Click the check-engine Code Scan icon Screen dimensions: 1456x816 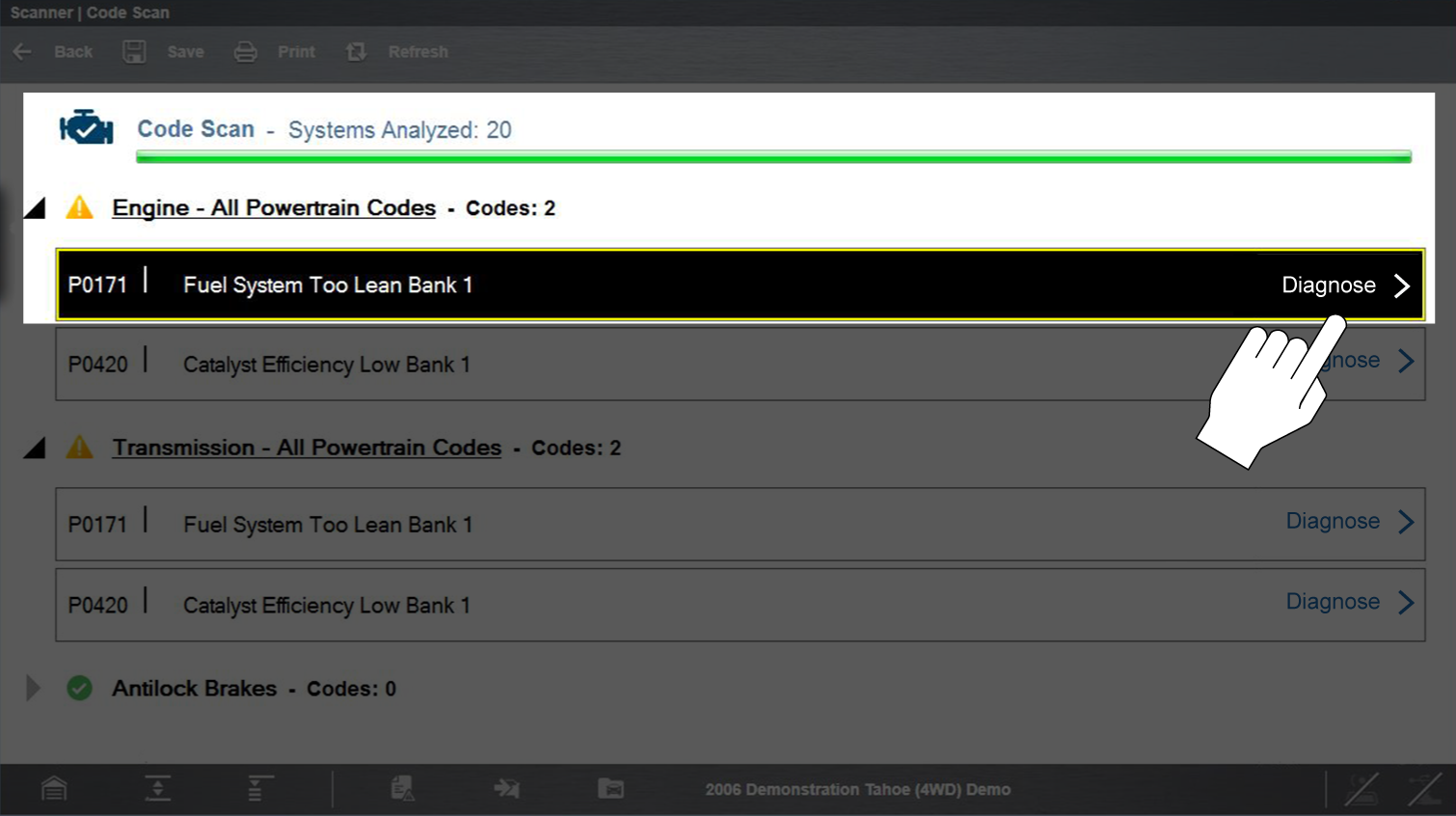tap(86, 128)
